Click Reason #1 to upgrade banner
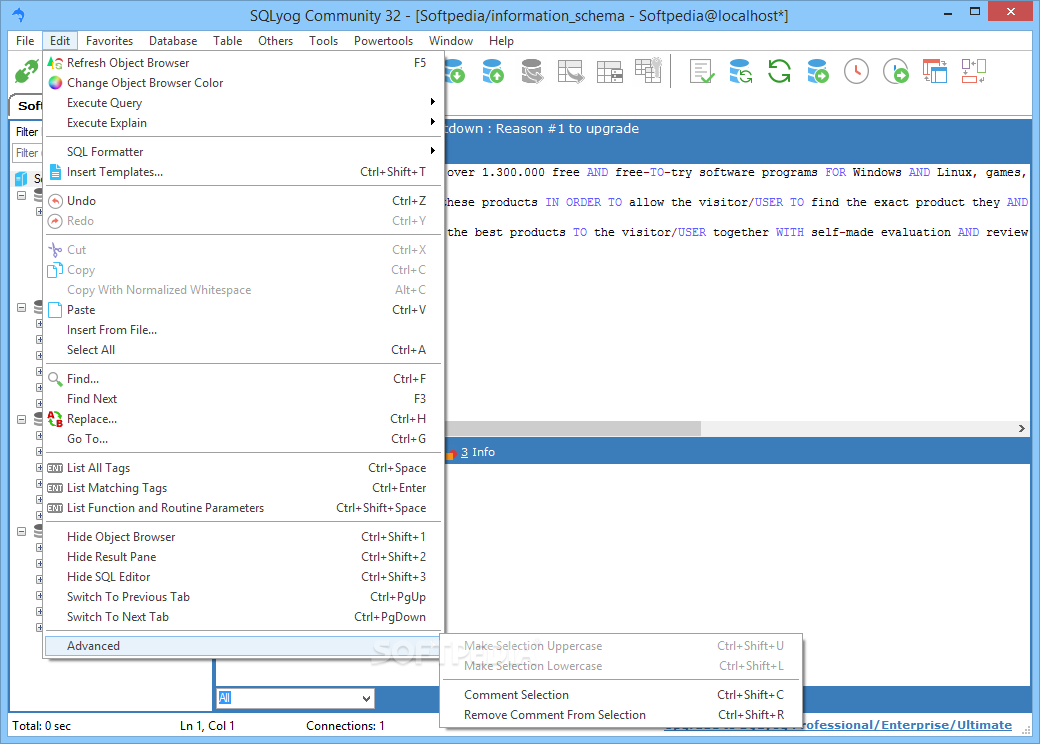 point(542,129)
